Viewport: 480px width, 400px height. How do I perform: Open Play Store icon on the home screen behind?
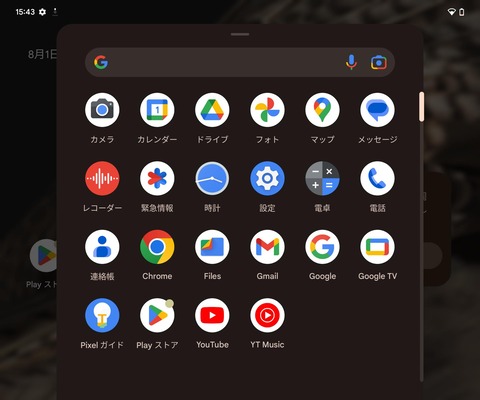click(x=43, y=256)
